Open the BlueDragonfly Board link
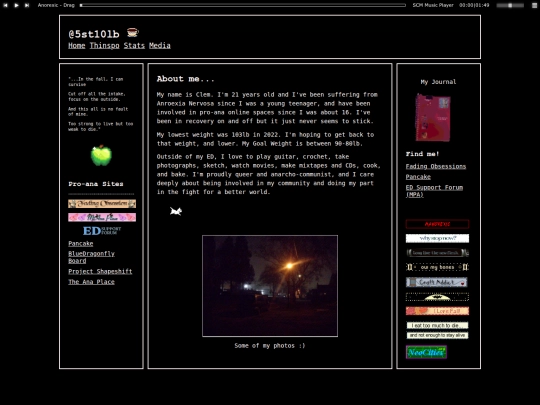The image size is (540, 405). [91, 257]
